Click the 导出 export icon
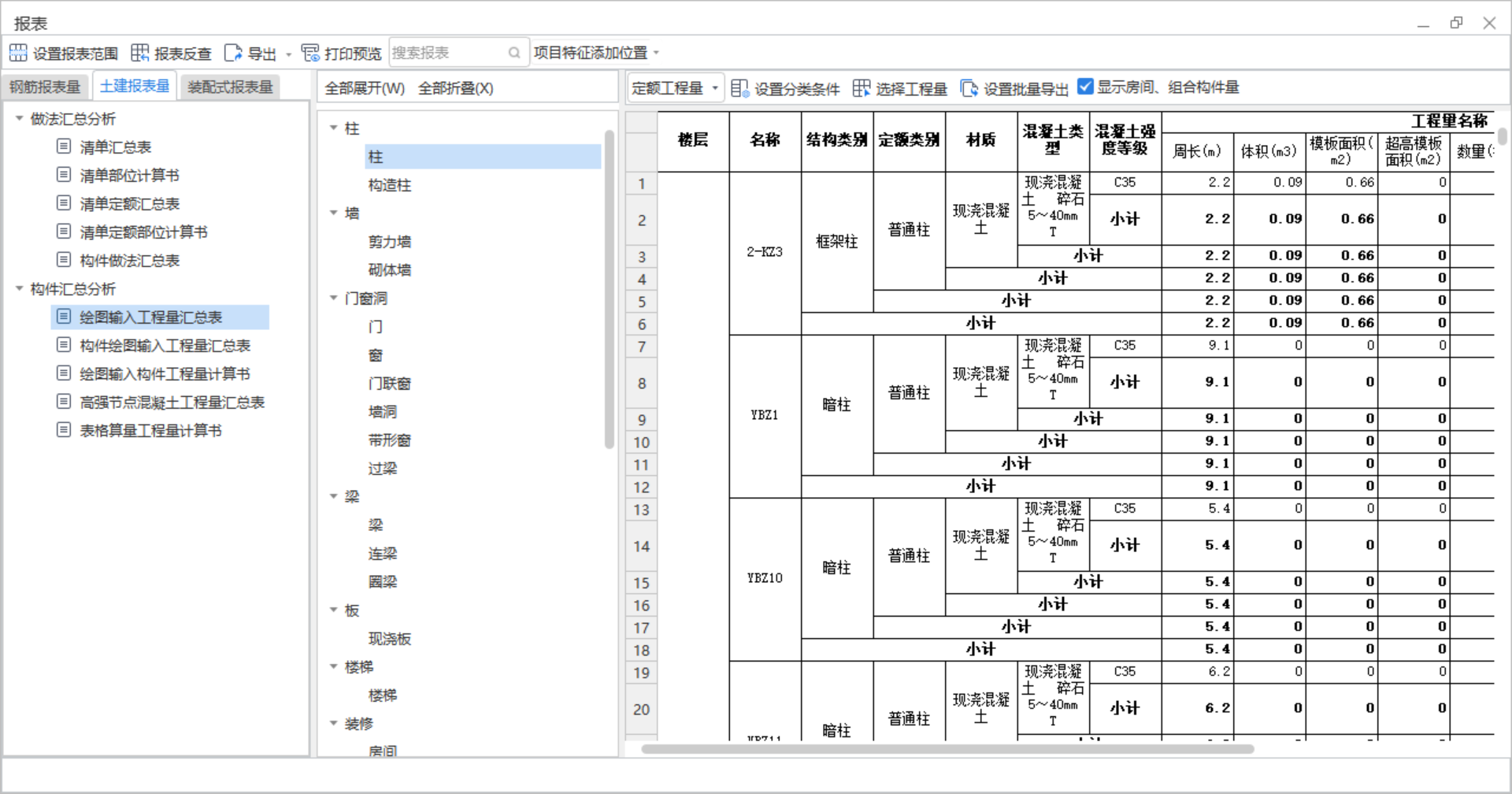The image size is (1512, 794). pos(233,53)
